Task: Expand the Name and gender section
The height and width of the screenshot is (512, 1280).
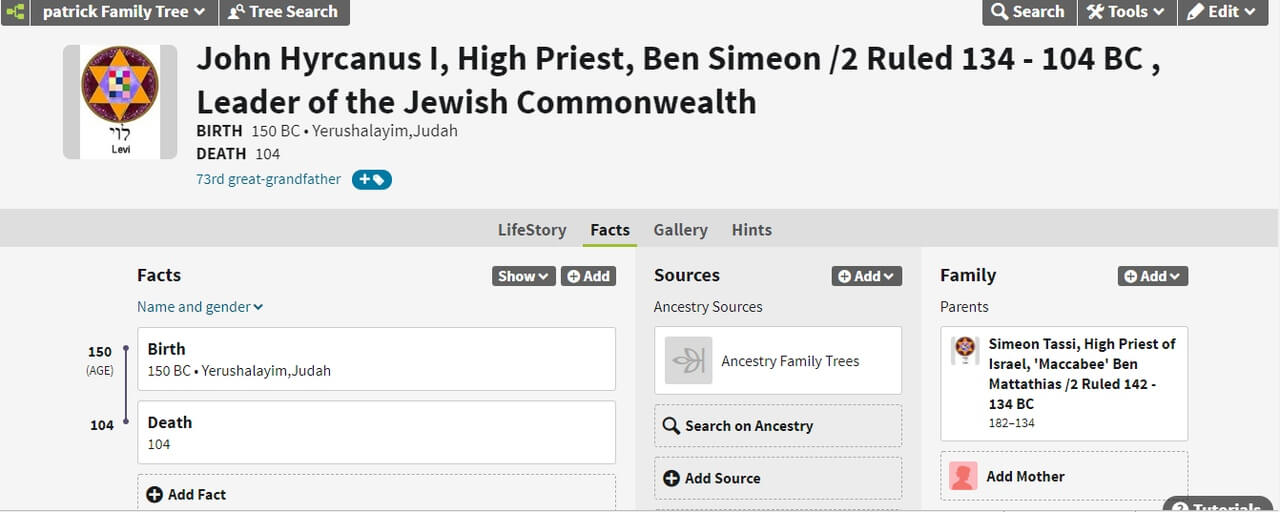Action: click(200, 307)
